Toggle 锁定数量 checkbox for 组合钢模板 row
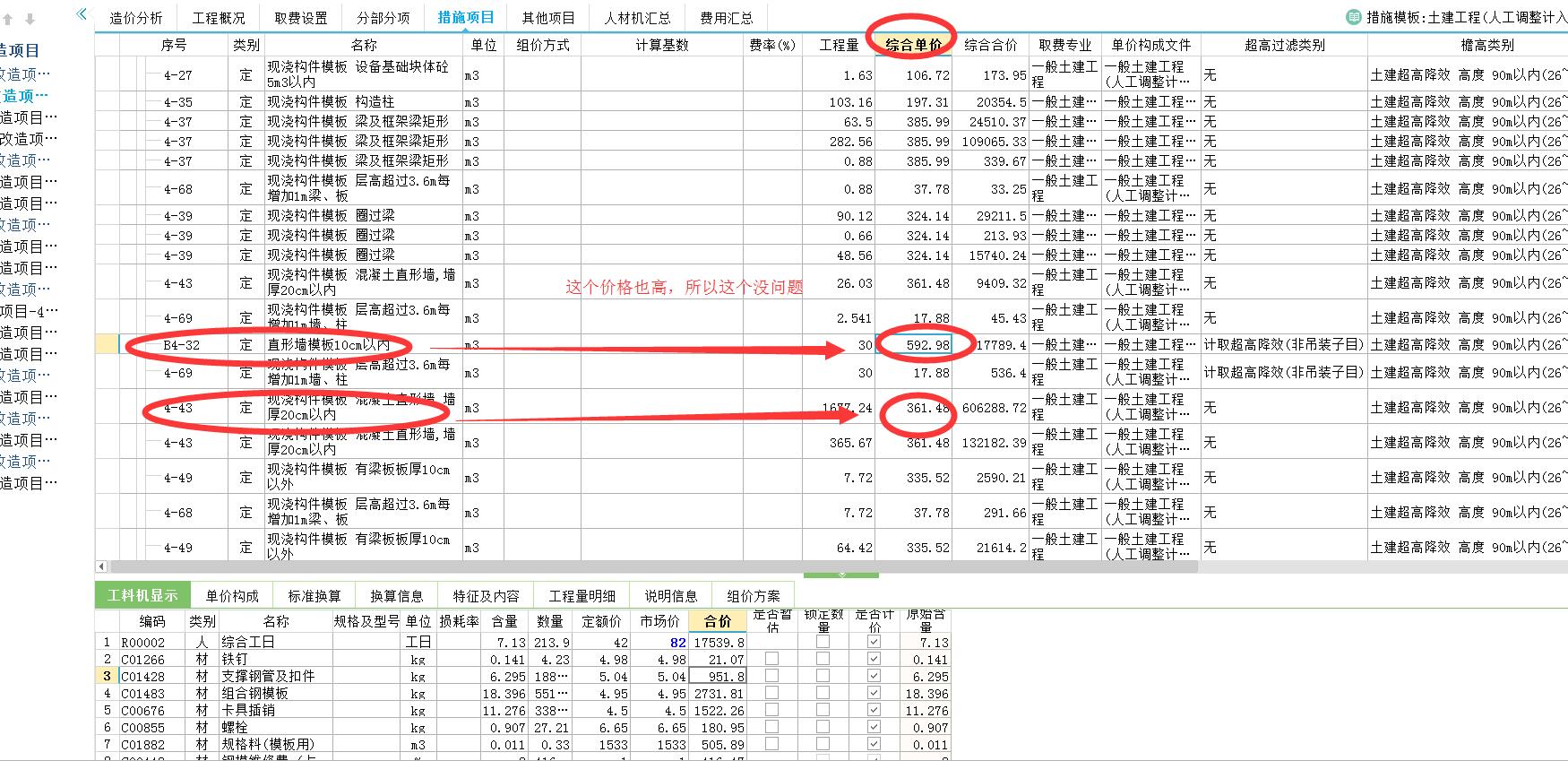This screenshot has width=1568, height=761. point(823,693)
